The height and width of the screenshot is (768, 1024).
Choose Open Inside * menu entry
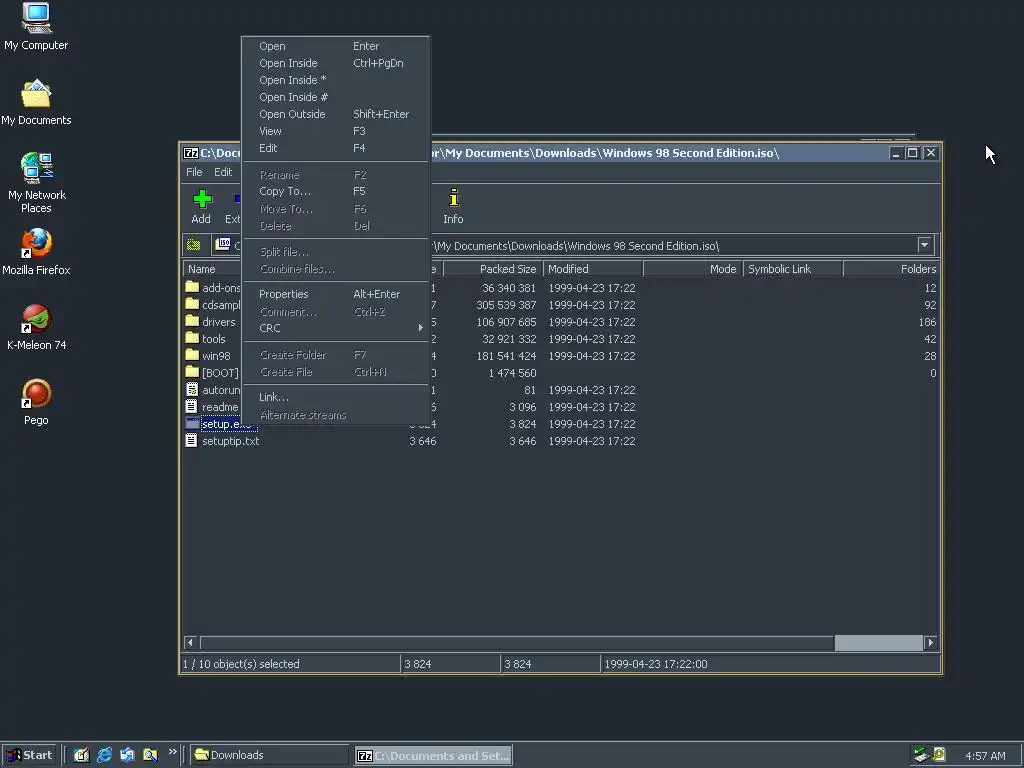pos(336,80)
